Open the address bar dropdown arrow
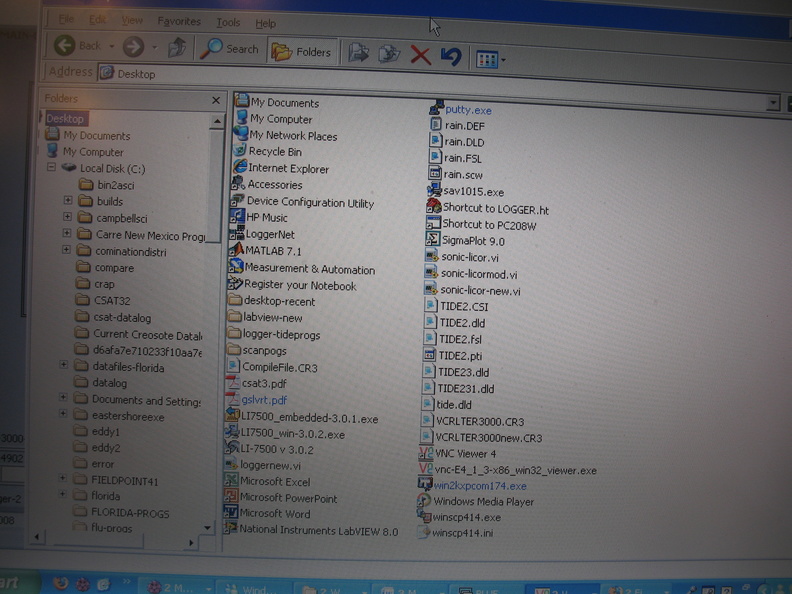The image size is (792, 594). point(772,103)
